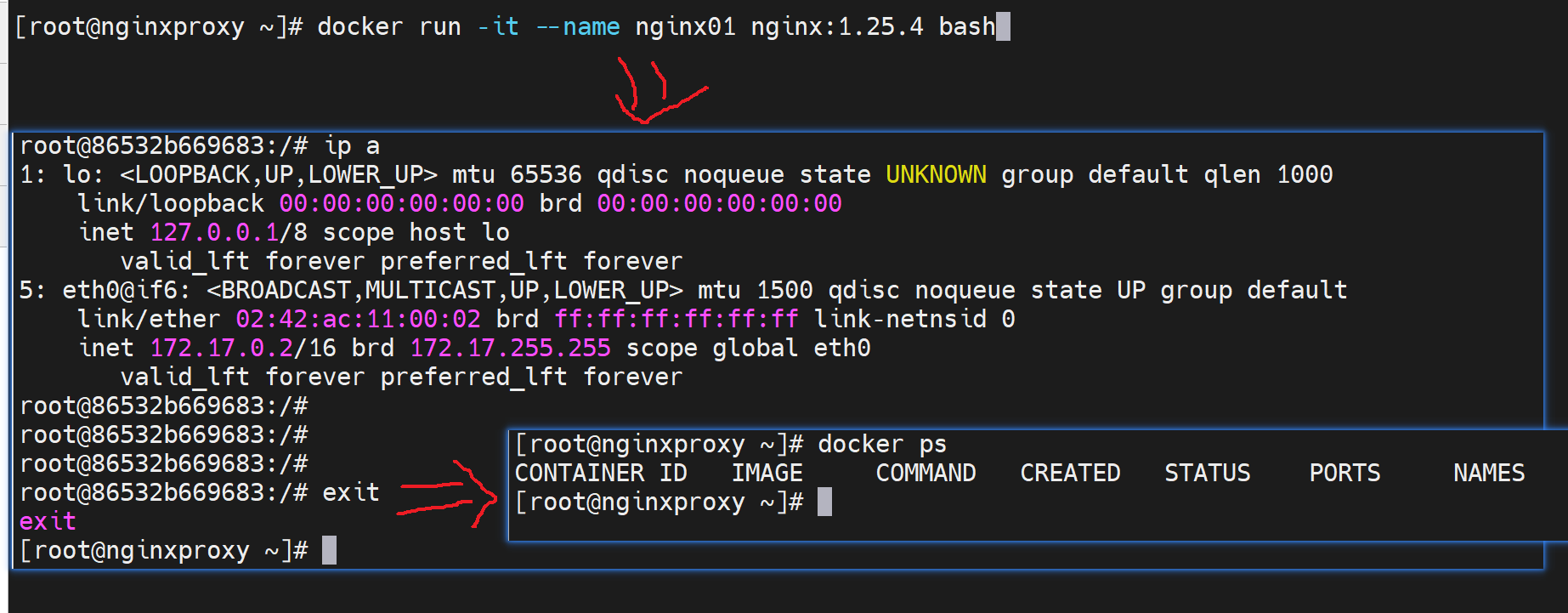Image resolution: width=1568 pixels, height=613 pixels.
Task: Click the NAMES column header
Action: point(1488,474)
